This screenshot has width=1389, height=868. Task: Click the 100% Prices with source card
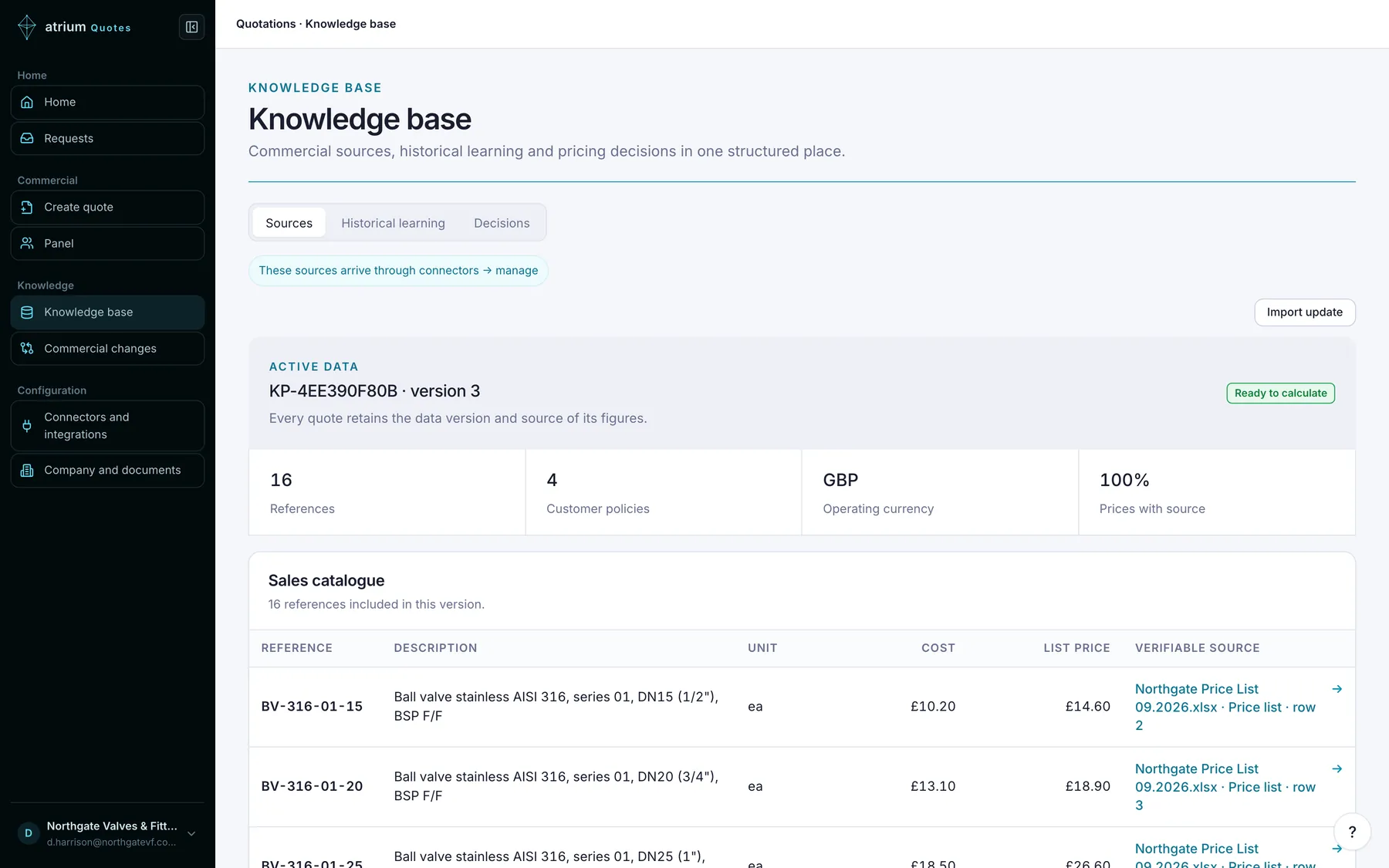coord(1217,492)
